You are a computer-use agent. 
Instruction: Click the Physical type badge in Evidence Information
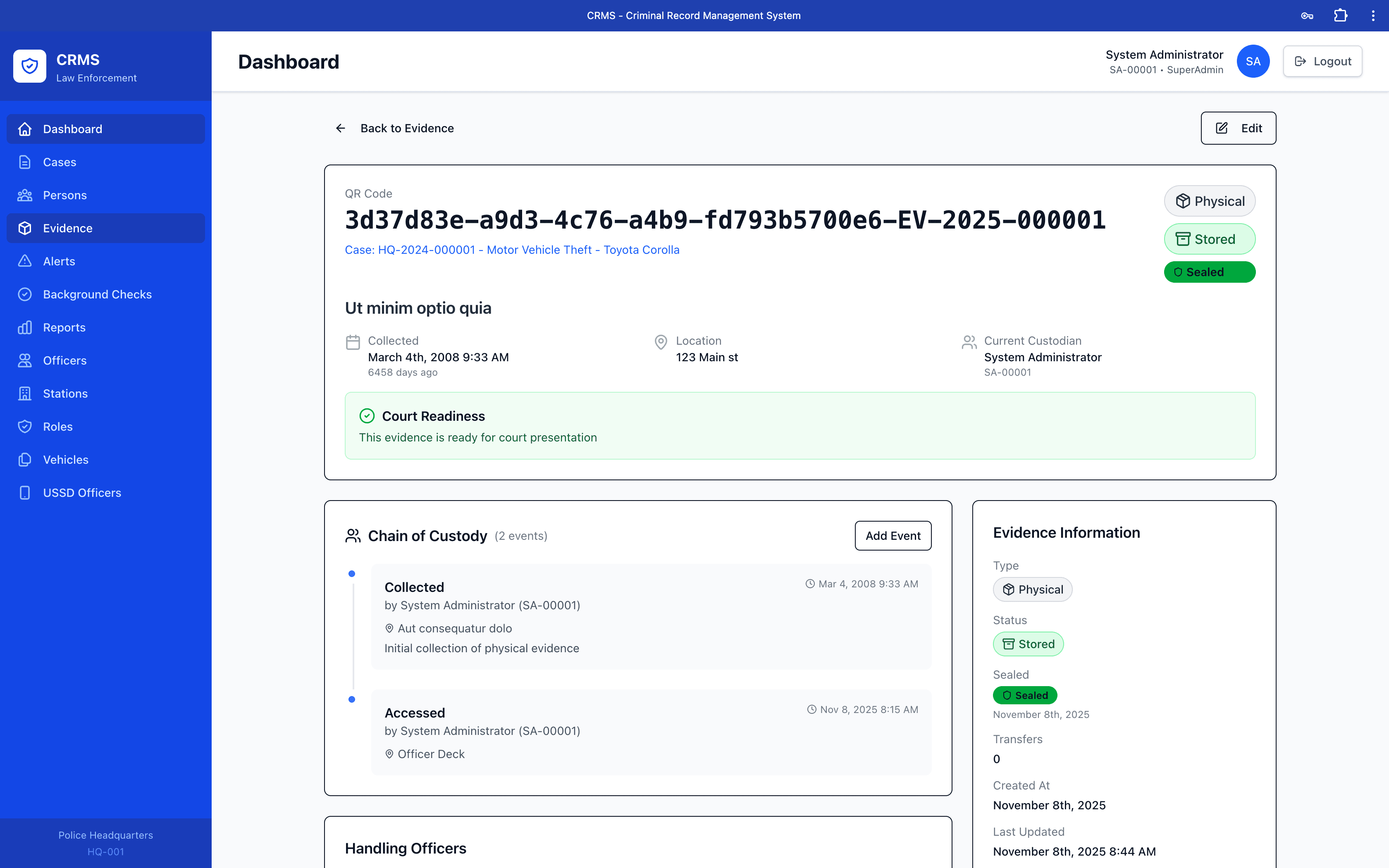point(1032,589)
